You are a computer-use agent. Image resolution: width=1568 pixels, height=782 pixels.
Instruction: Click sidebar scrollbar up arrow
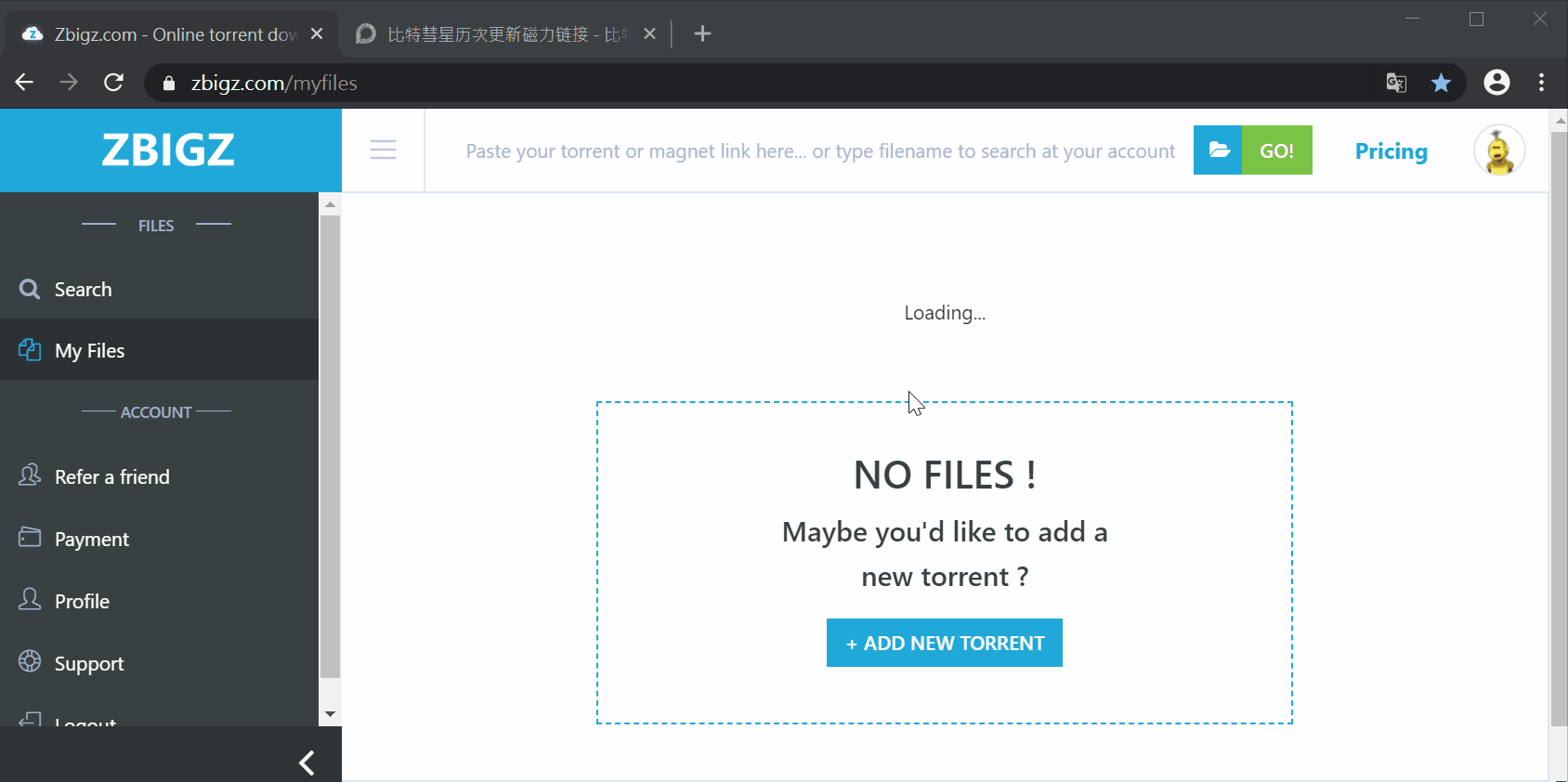click(330, 204)
